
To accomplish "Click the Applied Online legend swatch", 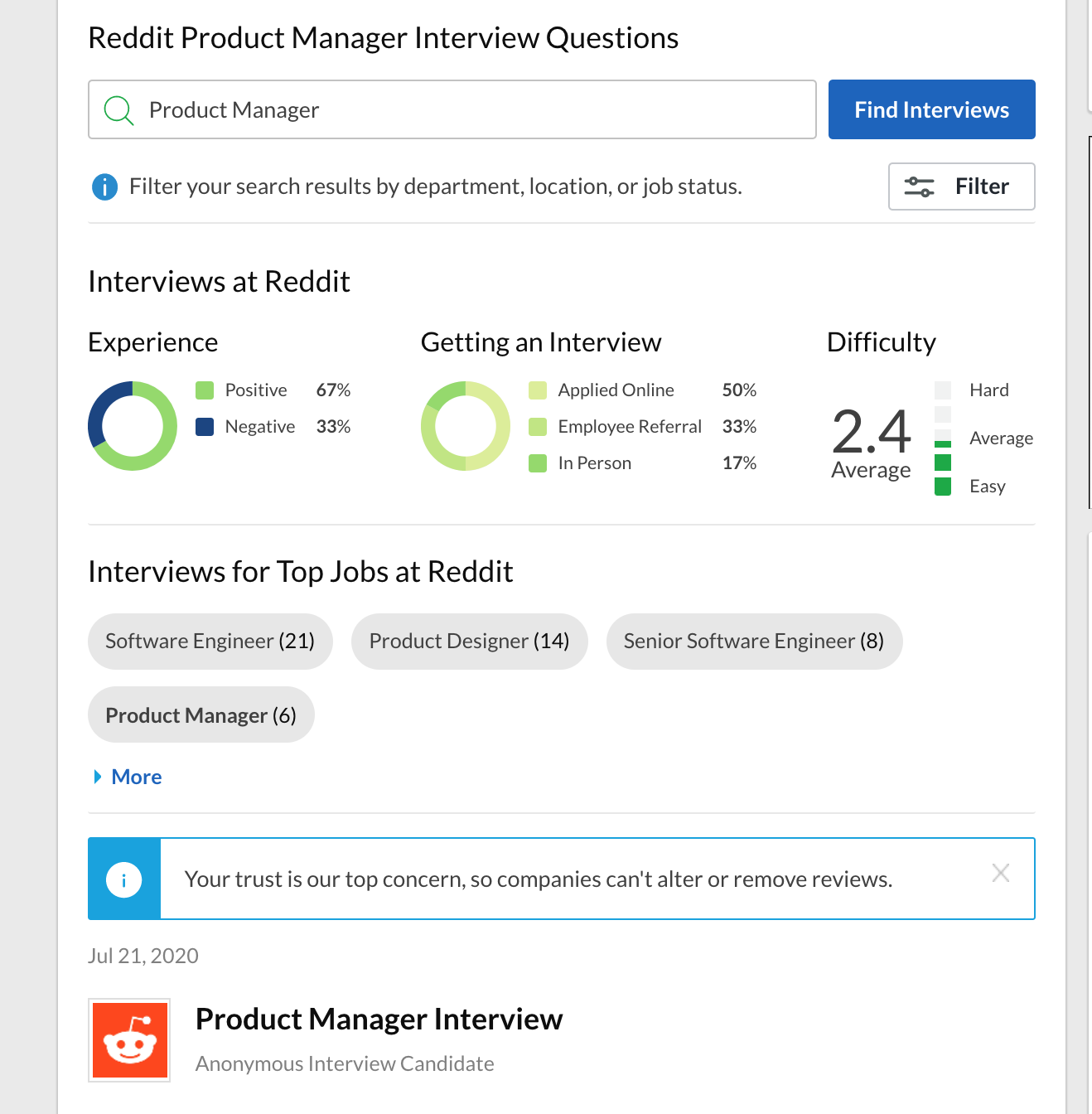I will (538, 390).
